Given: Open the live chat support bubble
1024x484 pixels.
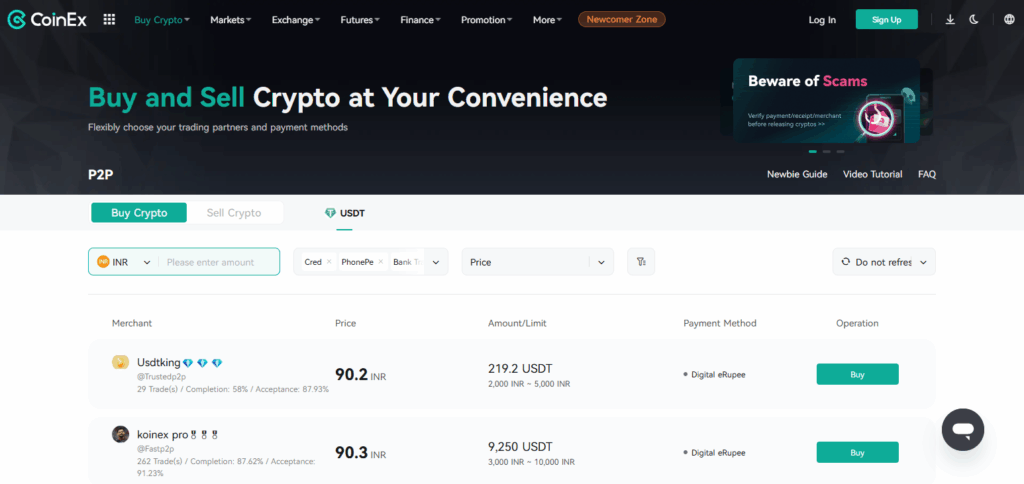Looking at the screenshot, I should pyautogui.click(x=963, y=429).
